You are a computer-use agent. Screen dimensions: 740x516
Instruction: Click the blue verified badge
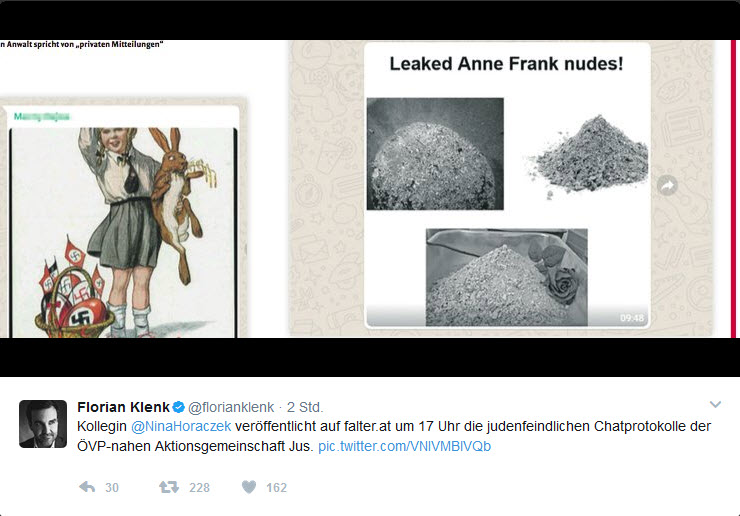tap(178, 407)
